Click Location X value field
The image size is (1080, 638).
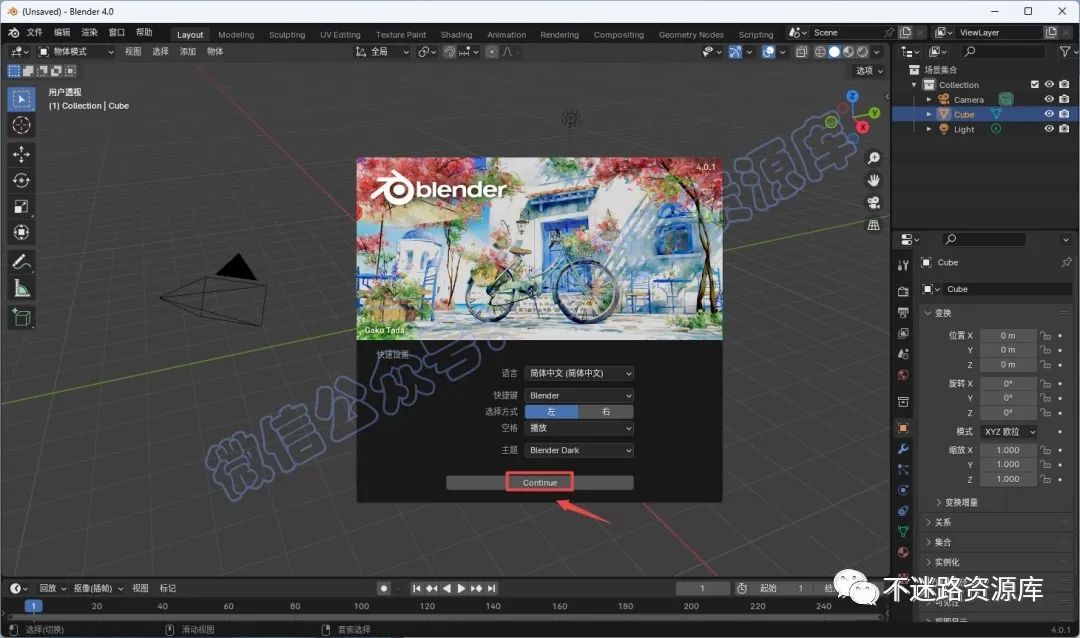(x=1008, y=336)
